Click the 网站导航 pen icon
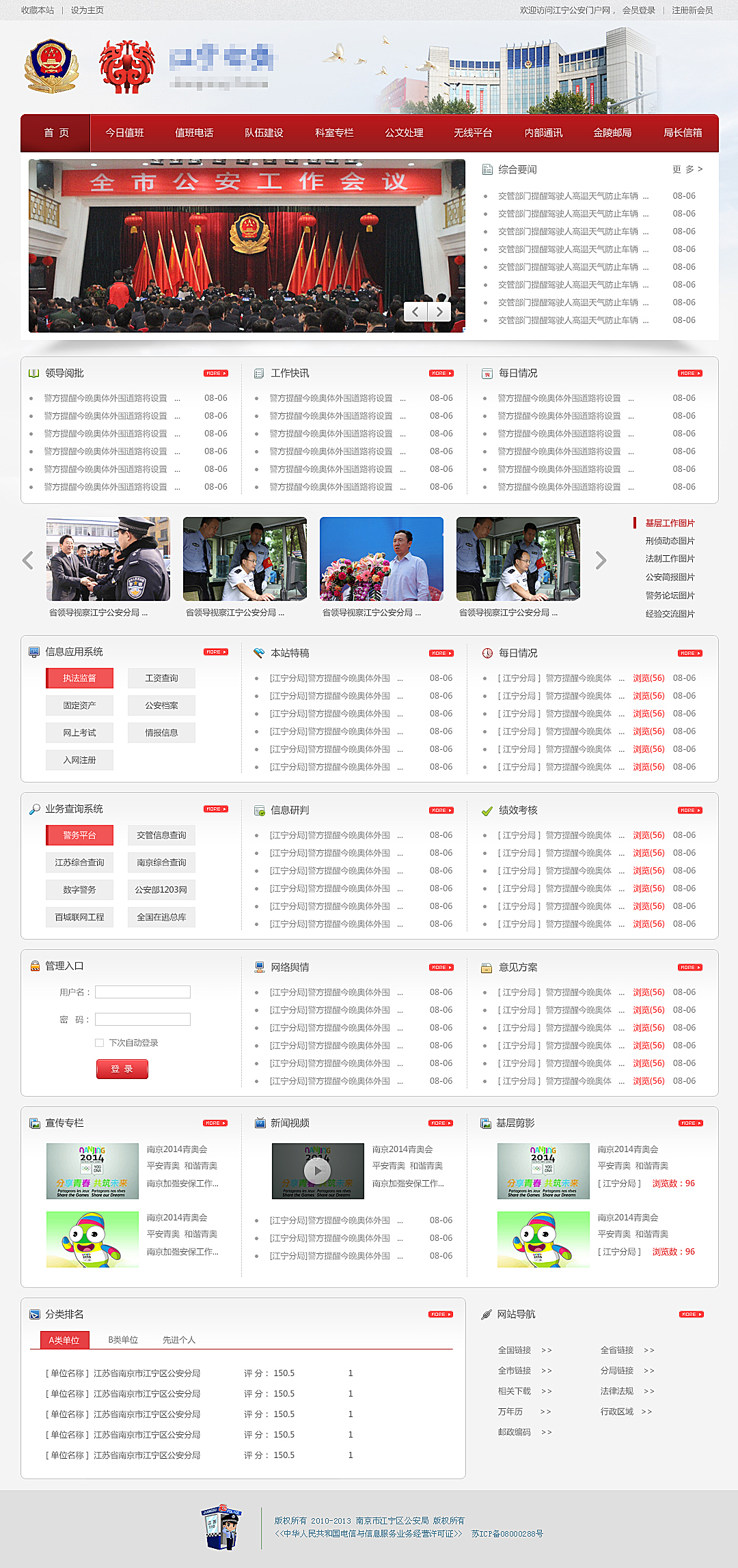Viewport: 738px width, 1568px height. (x=487, y=1315)
